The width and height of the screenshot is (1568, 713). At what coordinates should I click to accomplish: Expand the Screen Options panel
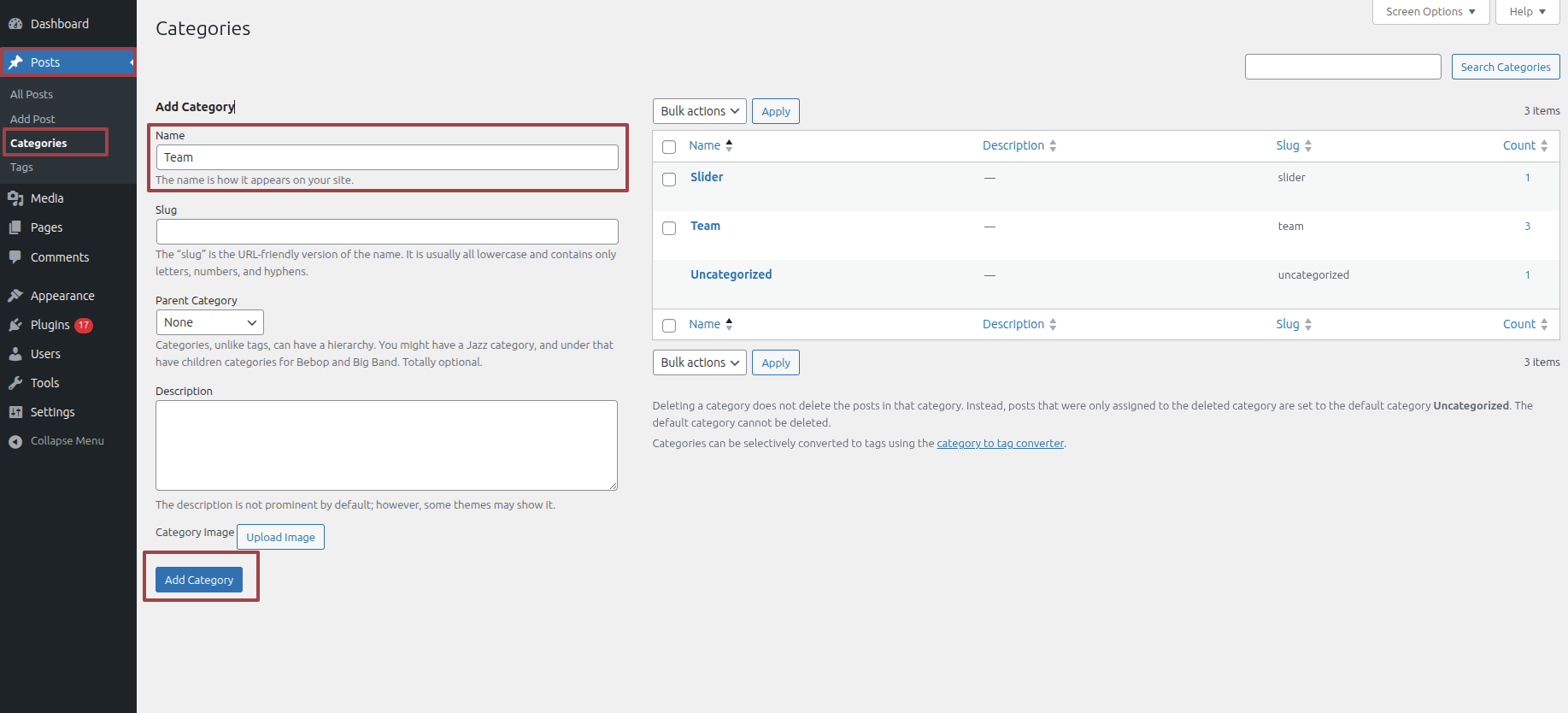(1430, 12)
